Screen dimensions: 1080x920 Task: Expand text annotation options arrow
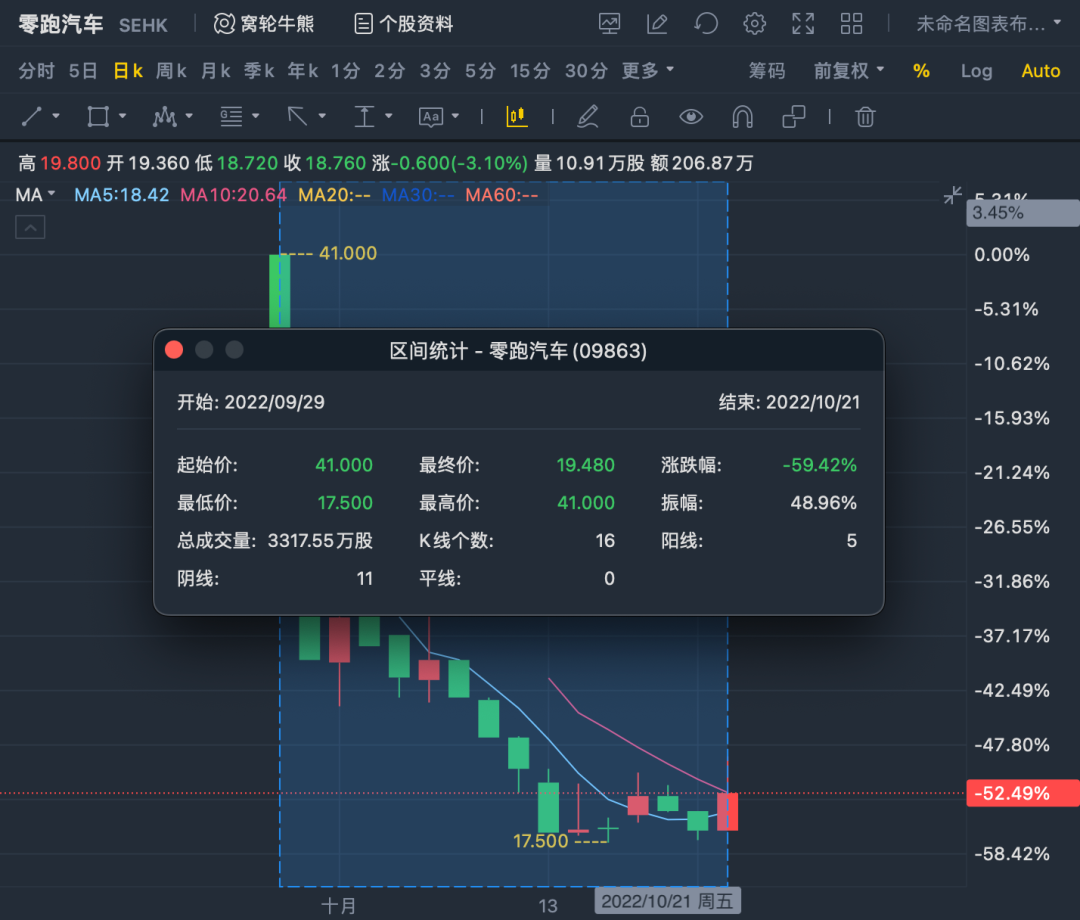click(x=455, y=116)
